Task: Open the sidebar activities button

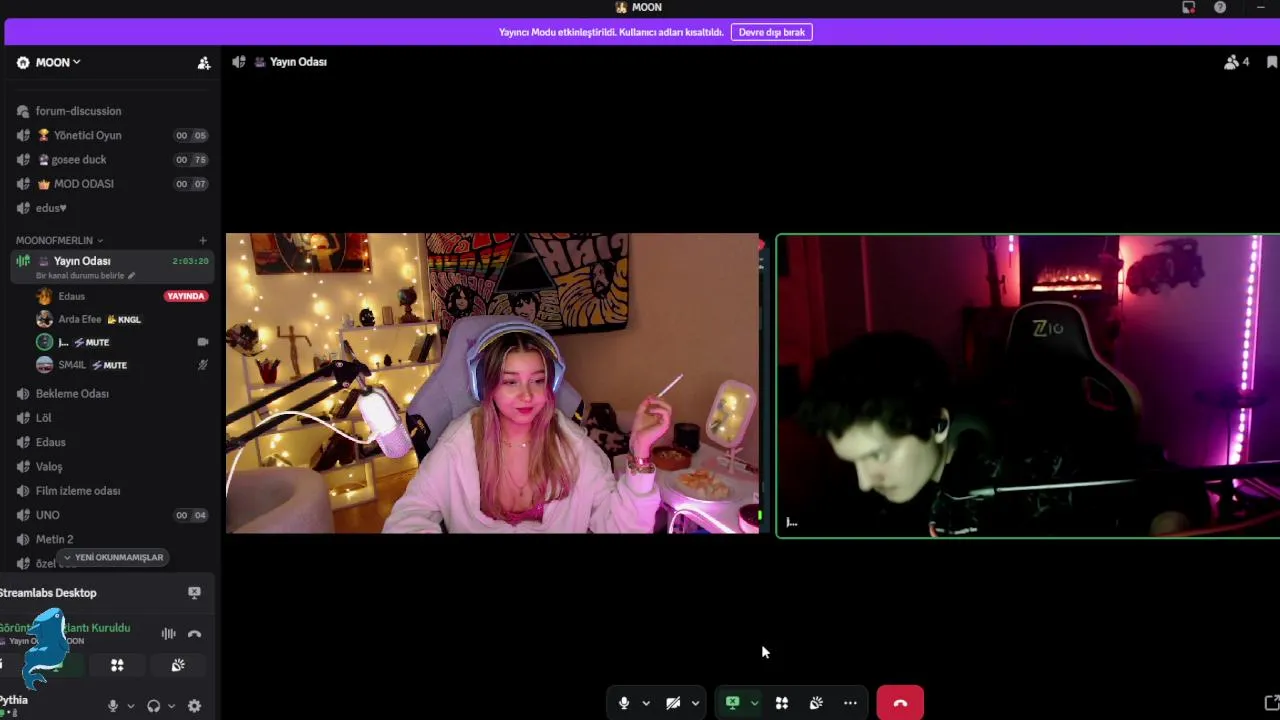Action: click(117, 665)
